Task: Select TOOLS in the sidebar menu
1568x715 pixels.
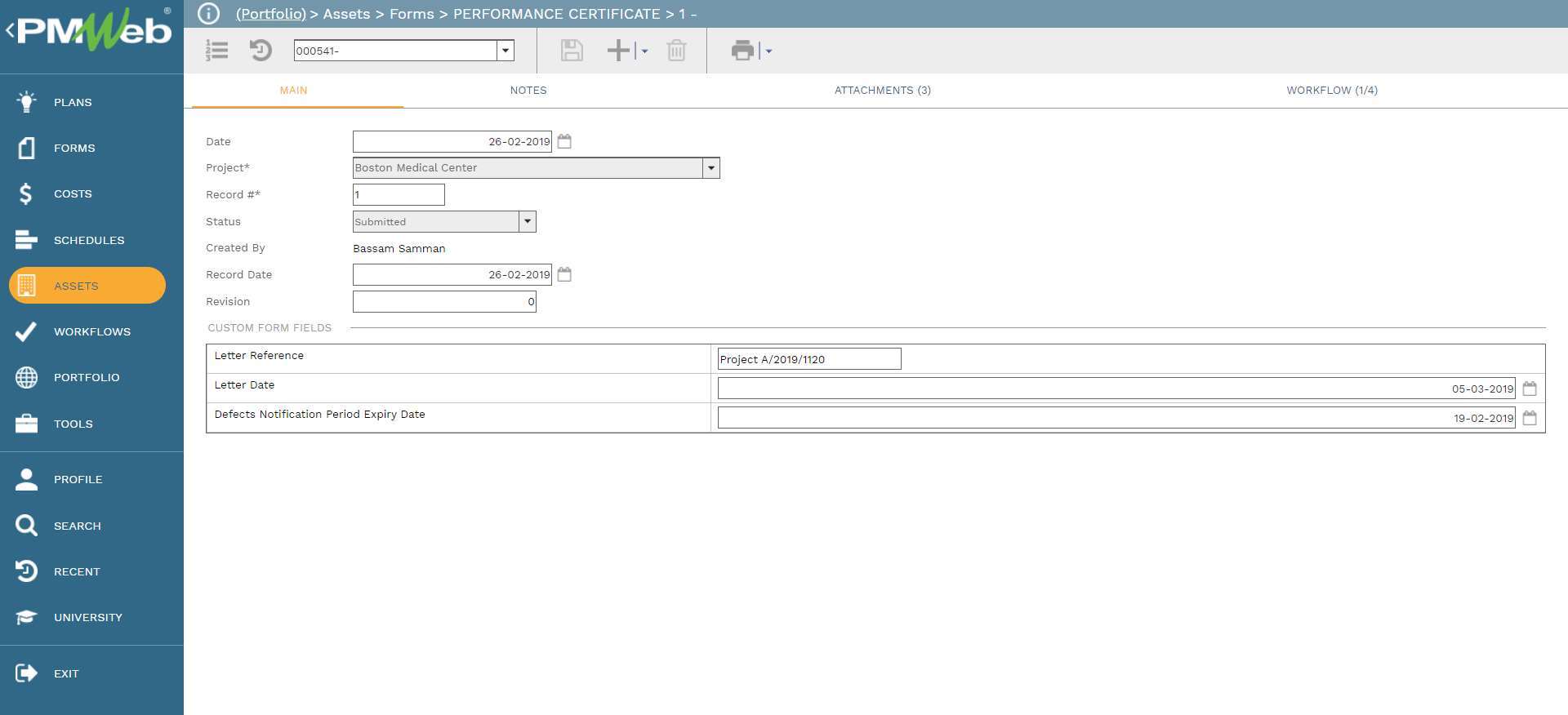Action: [x=73, y=424]
